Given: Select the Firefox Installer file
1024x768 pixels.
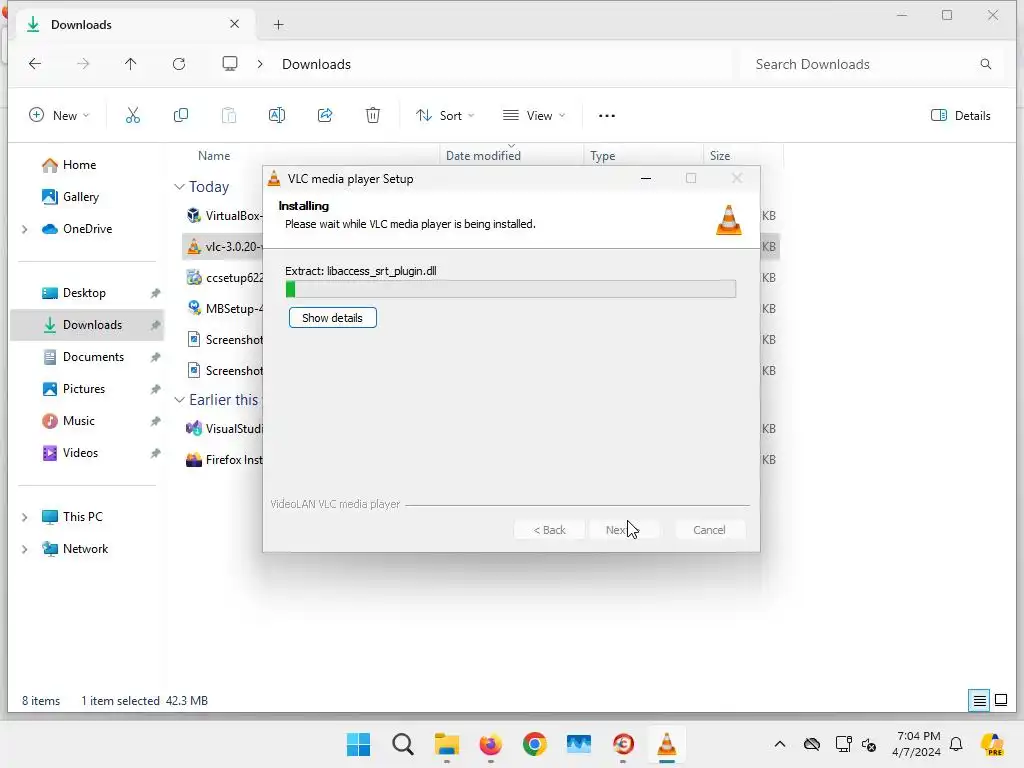Looking at the screenshot, I should pyautogui.click(x=223, y=460).
